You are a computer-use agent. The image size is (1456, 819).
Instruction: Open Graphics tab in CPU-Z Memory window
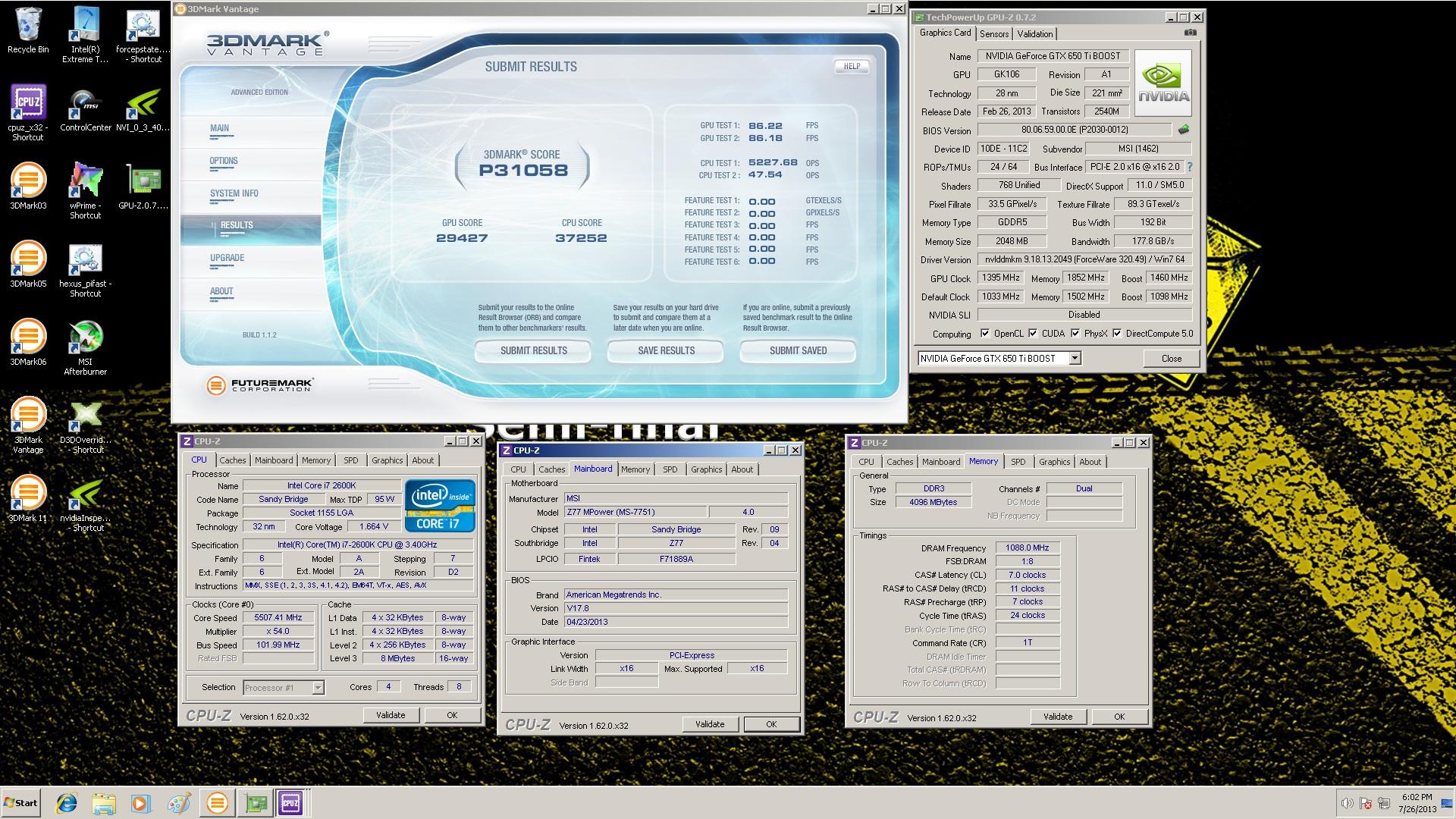[x=1054, y=462]
